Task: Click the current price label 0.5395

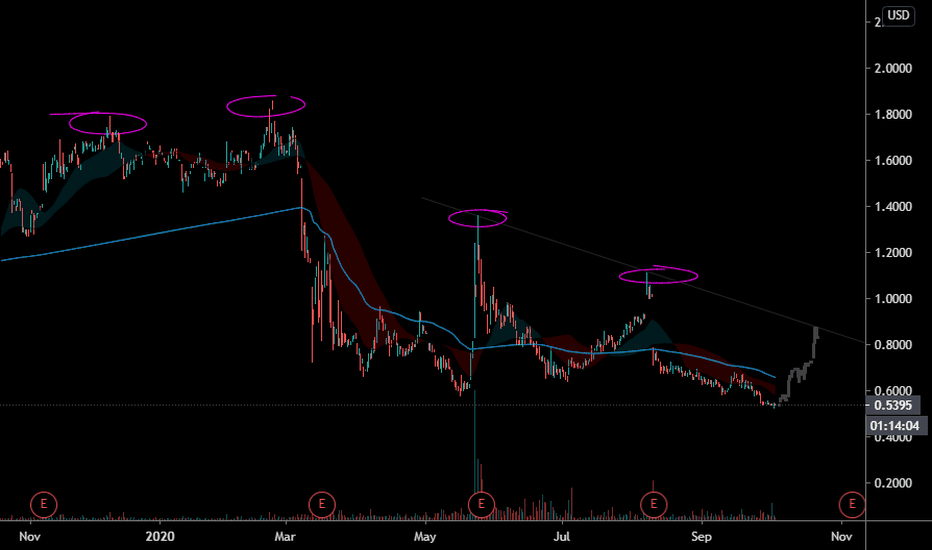Action: coord(893,406)
